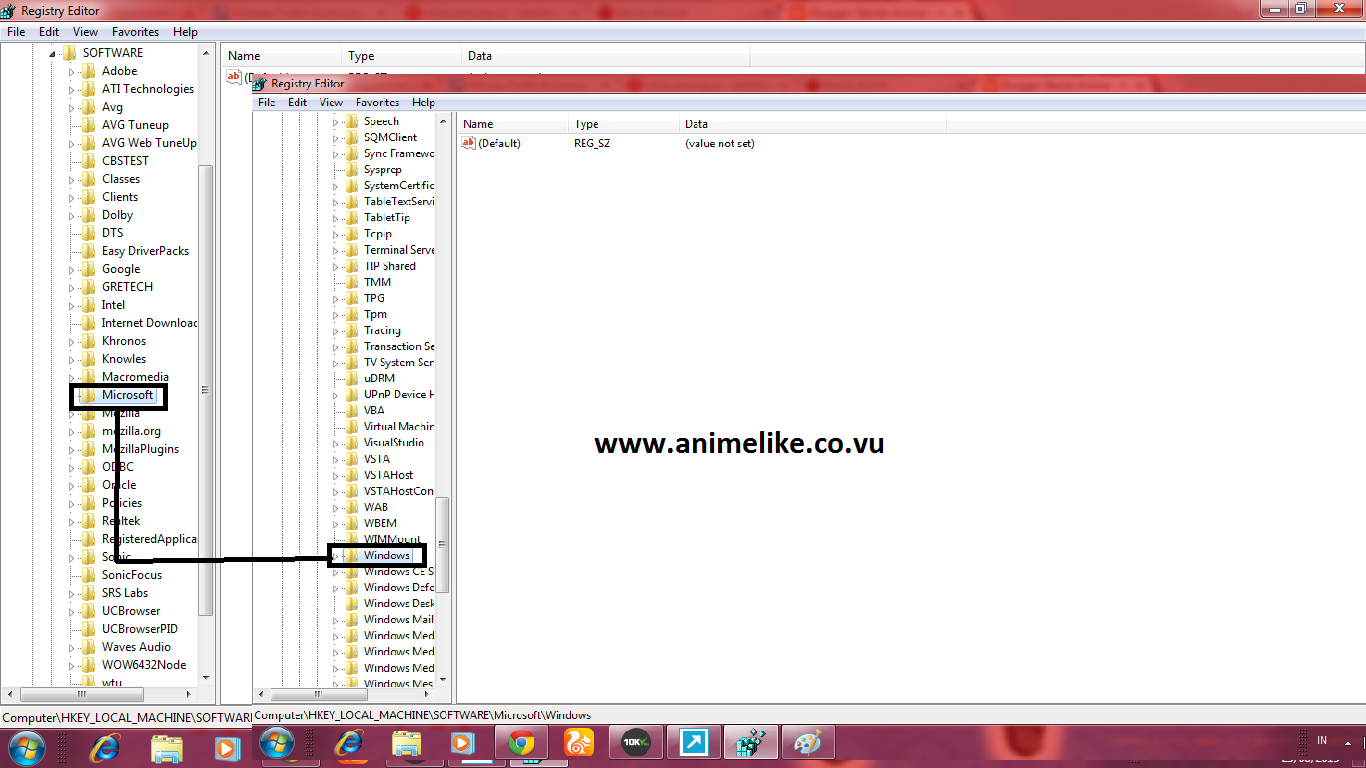The image size is (1366, 768).
Task: Click the CBSTEST folder icon
Action: (88, 161)
